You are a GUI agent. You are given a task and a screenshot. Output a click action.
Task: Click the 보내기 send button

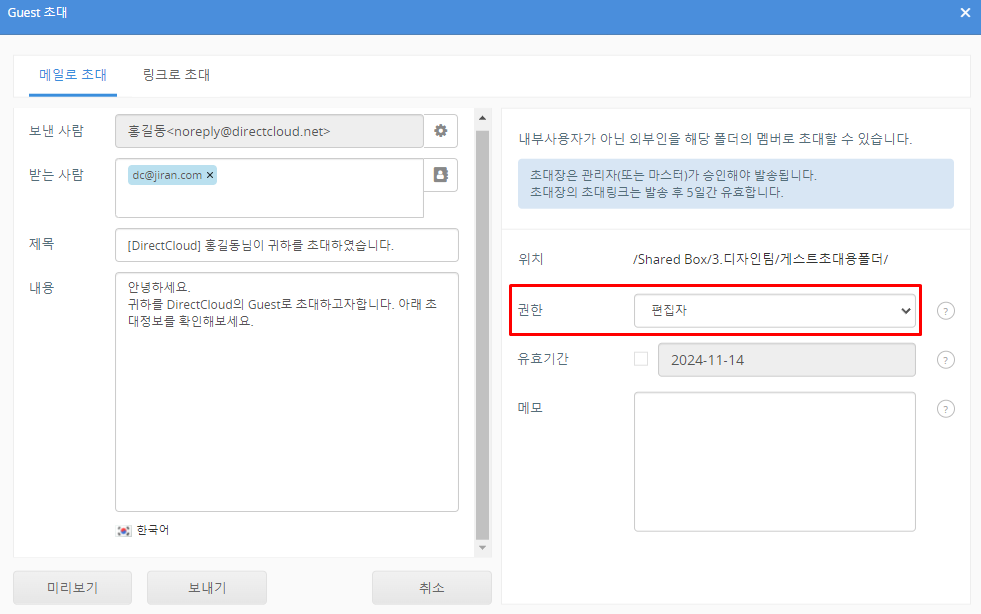click(x=207, y=588)
